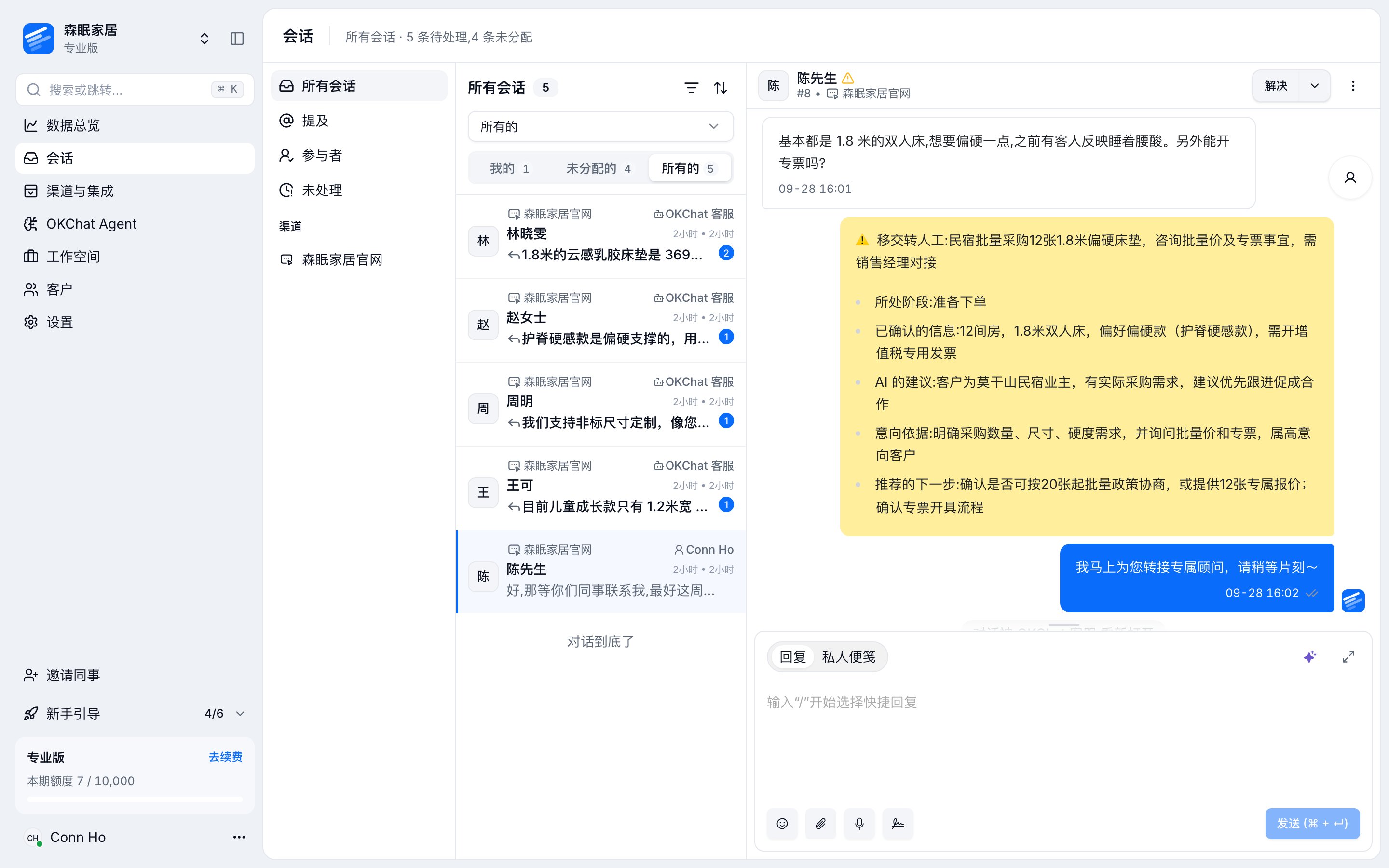Open the emoji picker
The image size is (1389, 868).
pyautogui.click(x=782, y=824)
